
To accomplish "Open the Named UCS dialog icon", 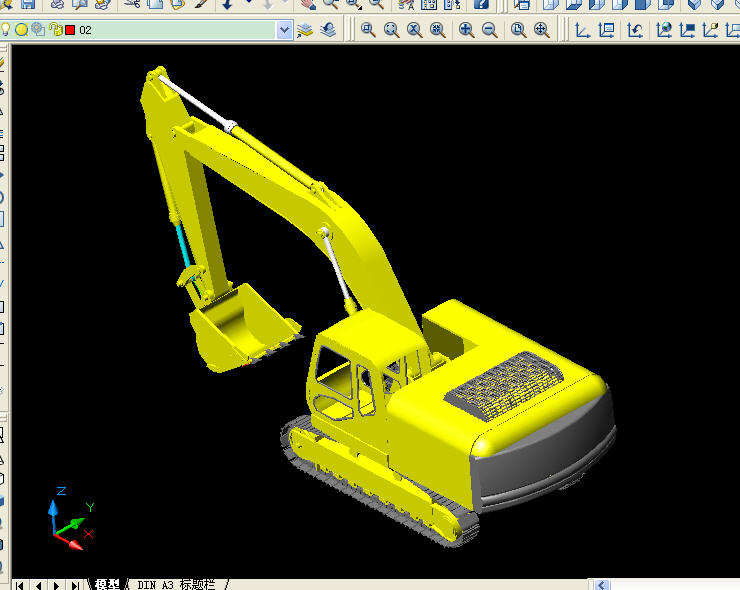I will [606, 30].
